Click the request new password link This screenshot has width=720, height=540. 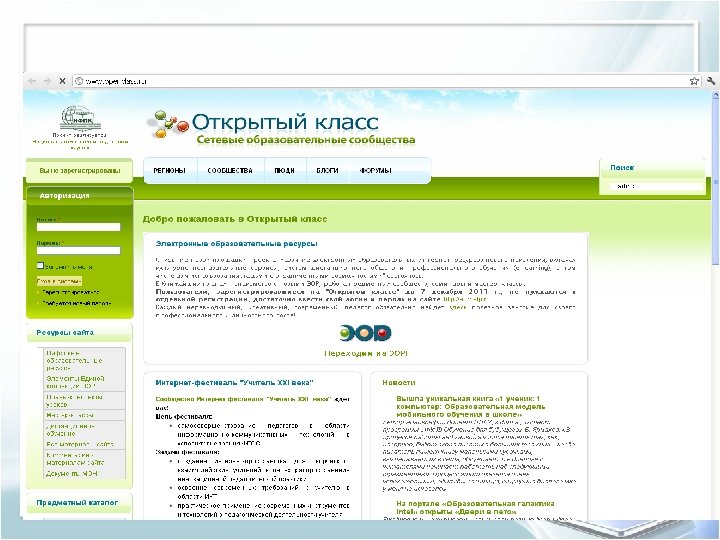(x=76, y=303)
